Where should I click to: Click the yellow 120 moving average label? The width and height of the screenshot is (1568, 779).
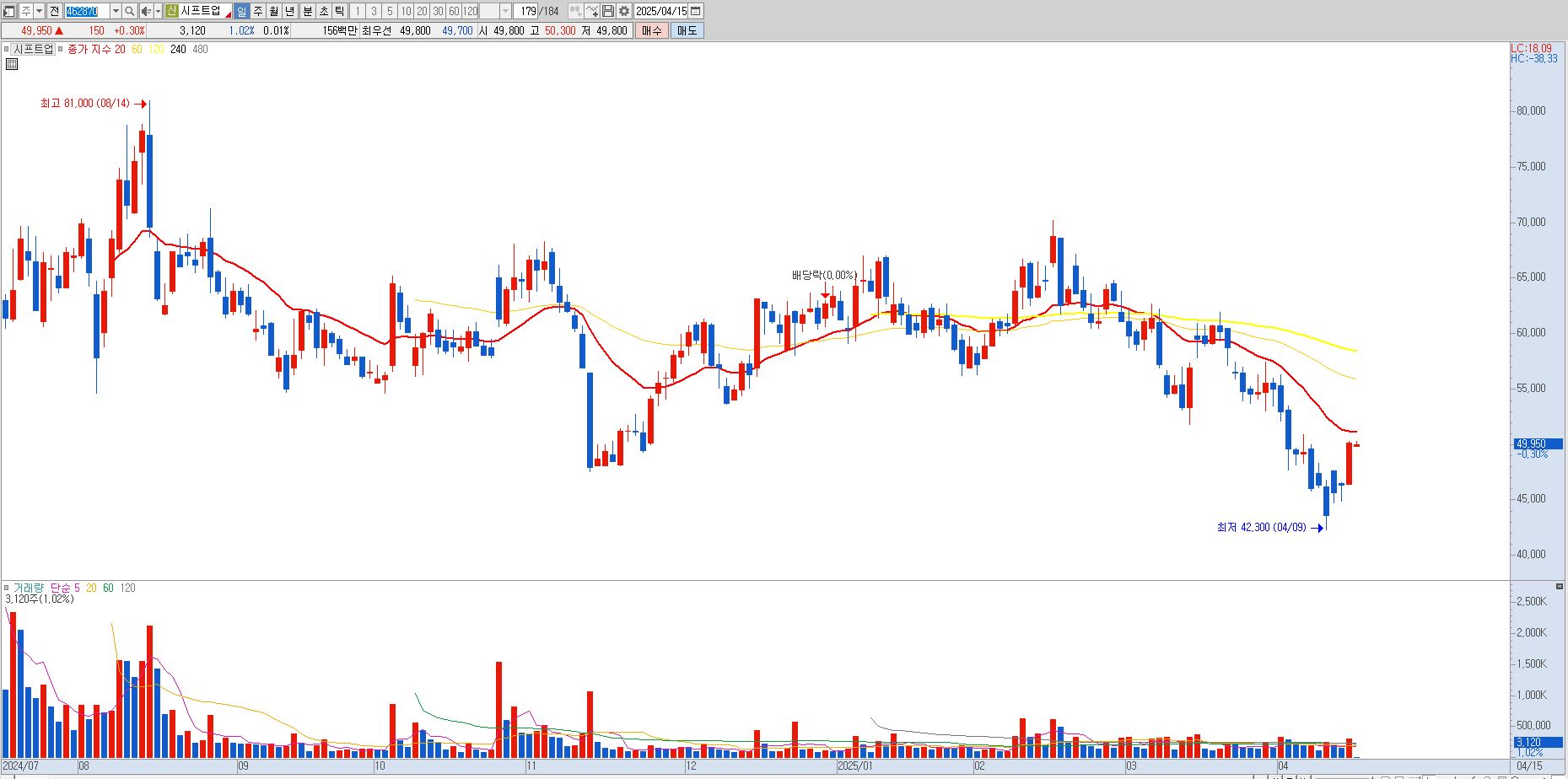[x=156, y=49]
